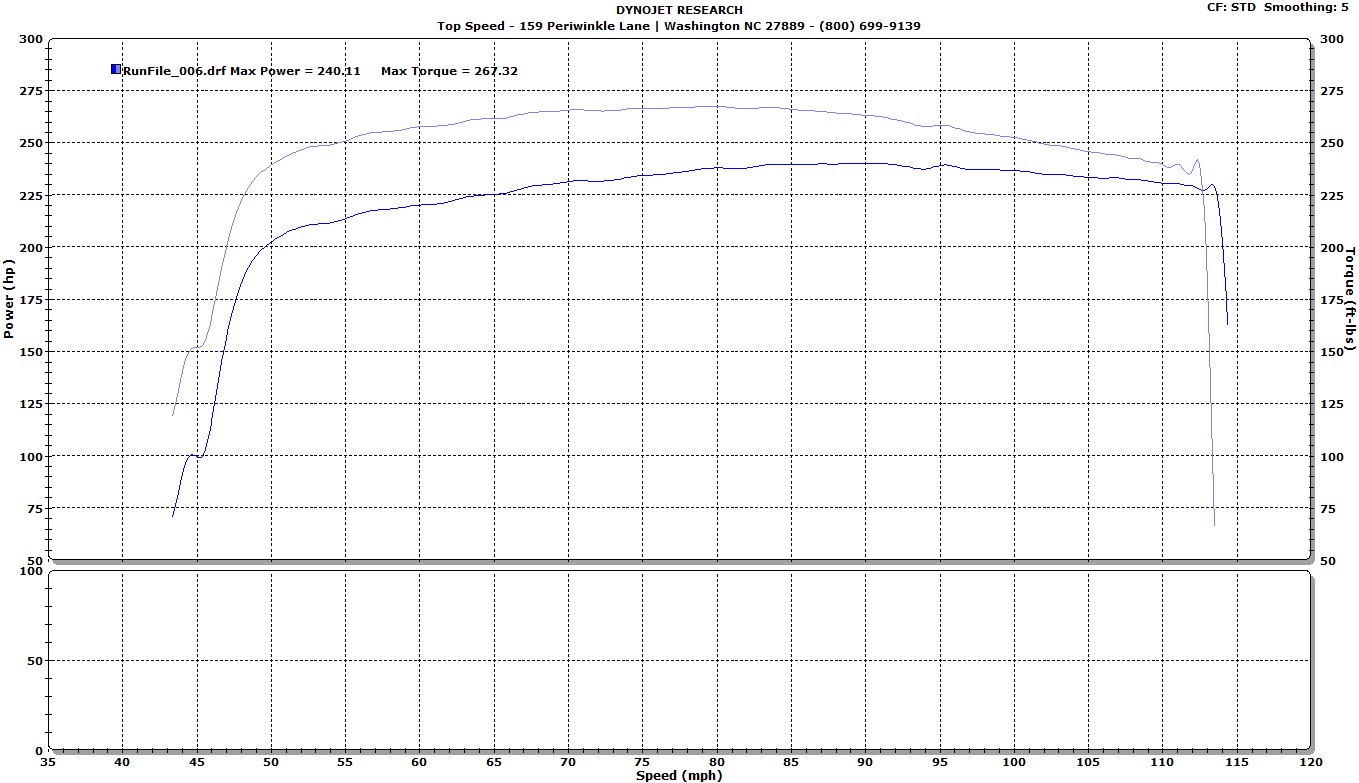Click the 60 tick on Speed axis
This screenshot has width=1359, height=783.
pyautogui.click(x=419, y=762)
